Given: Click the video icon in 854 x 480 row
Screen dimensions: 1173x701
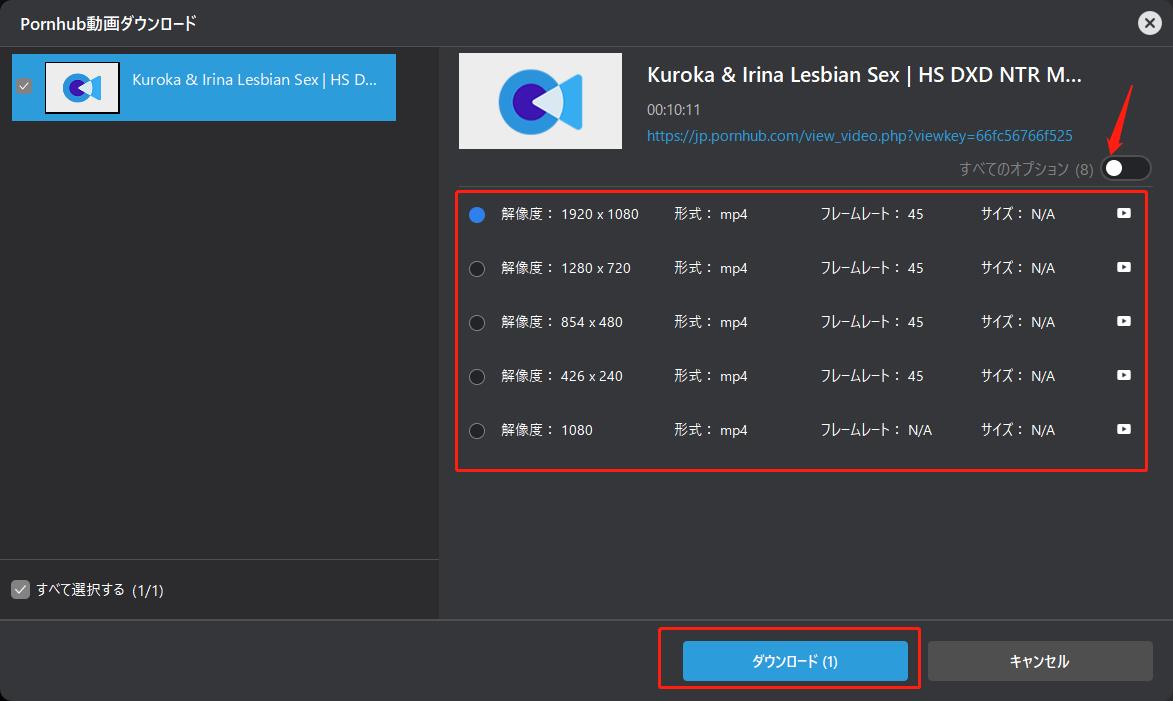Looking at the screenshot, I should (x=1124, y=321).
